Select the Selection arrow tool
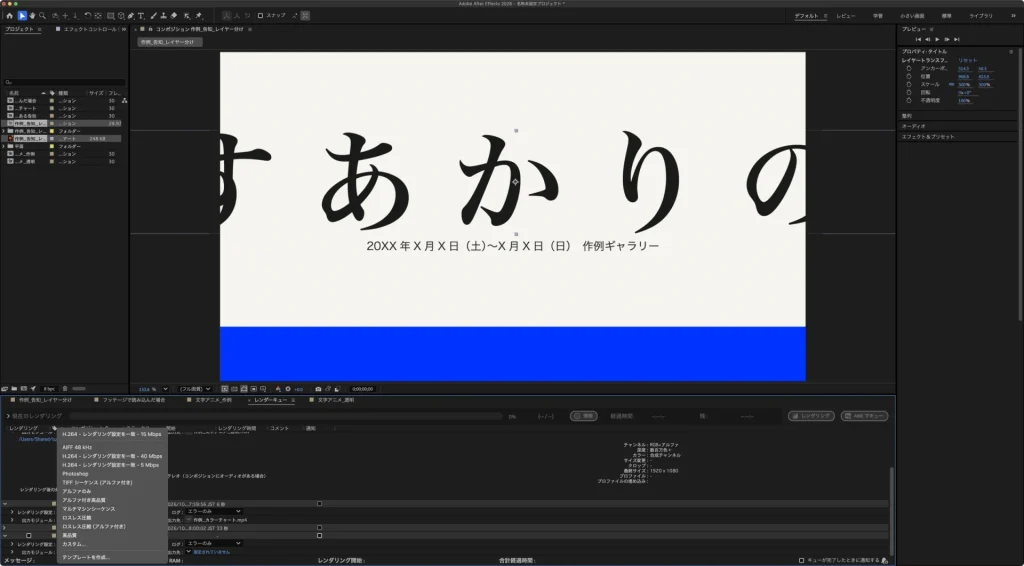 (22, 16)
